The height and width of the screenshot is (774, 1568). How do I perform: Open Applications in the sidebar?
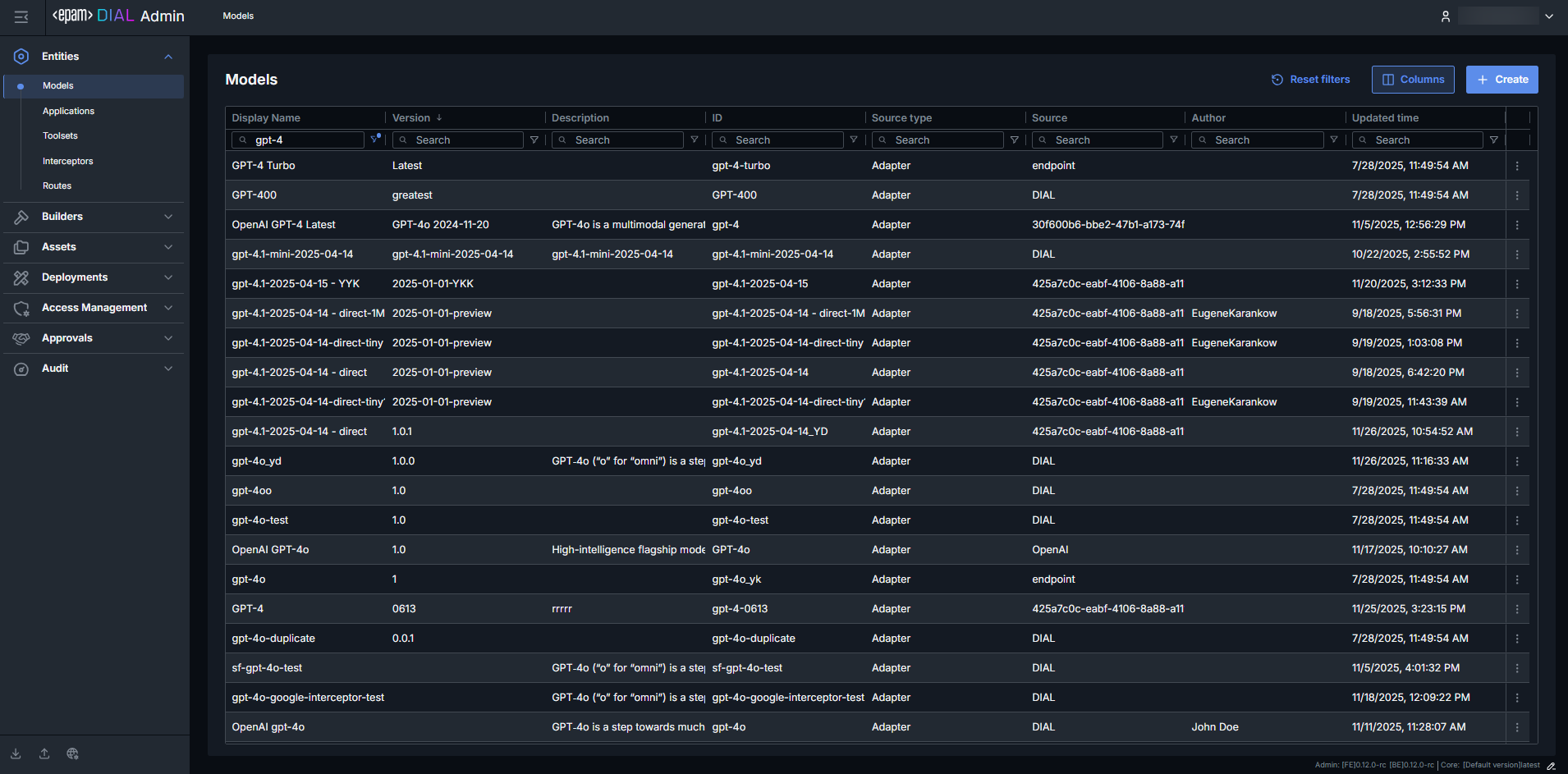pos(68,111)
